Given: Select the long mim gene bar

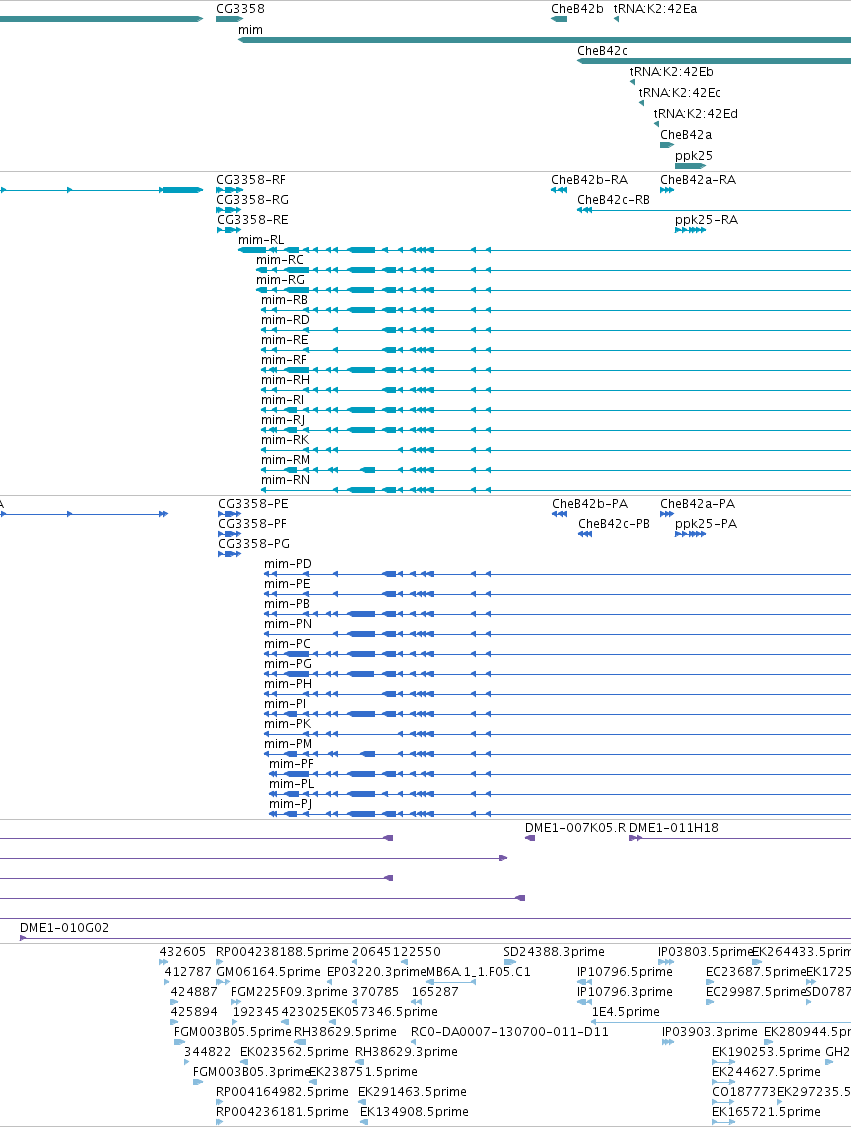Looking at the screenshot, I should tap(544, 40).
